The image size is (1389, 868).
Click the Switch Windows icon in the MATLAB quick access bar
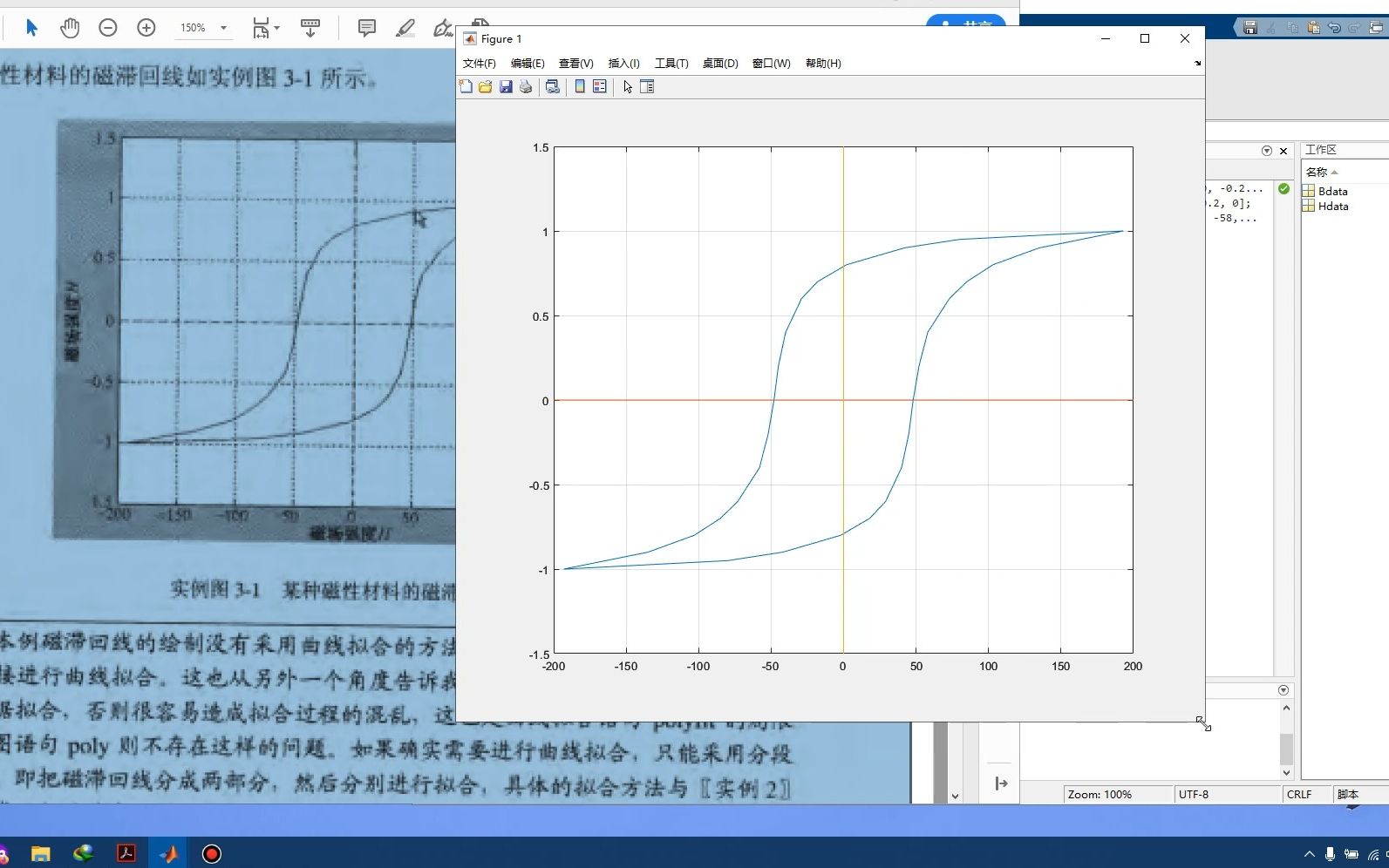click(x=1376, y=28)
